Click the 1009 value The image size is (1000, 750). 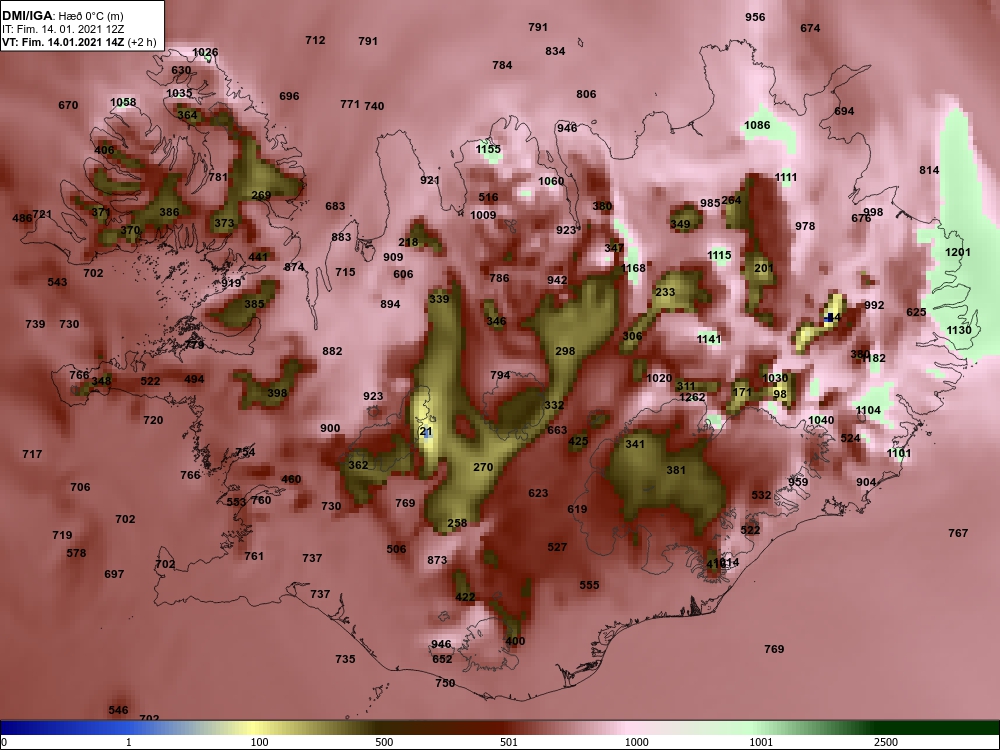coord(483,215)
